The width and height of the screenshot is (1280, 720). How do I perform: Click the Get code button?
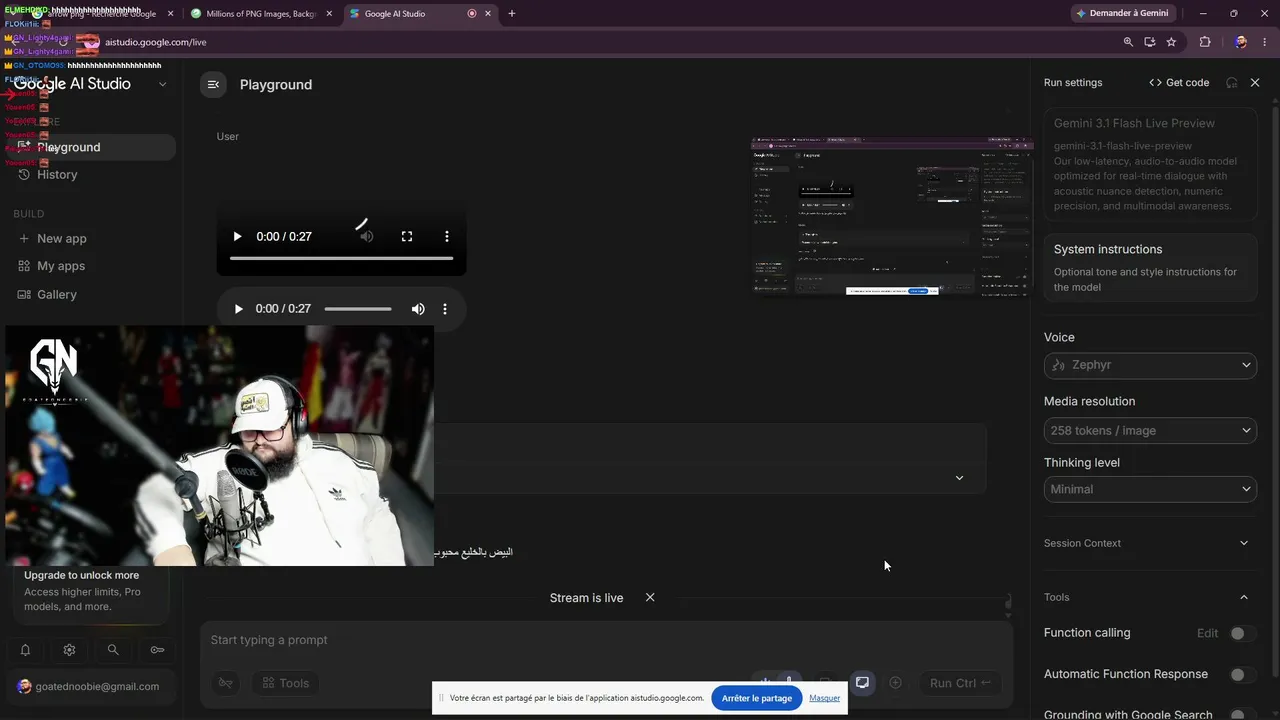[1179, 83]
